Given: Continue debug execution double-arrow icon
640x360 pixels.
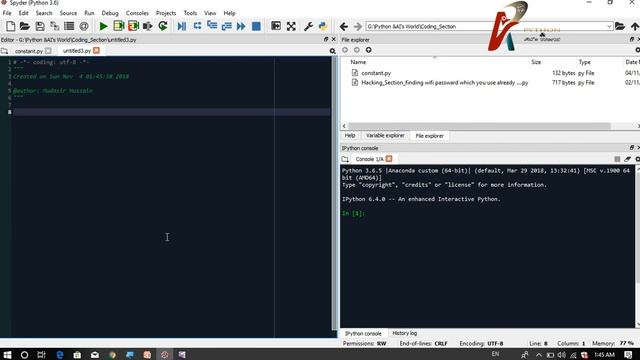Looking at the screenshot, I should point(241,26).
